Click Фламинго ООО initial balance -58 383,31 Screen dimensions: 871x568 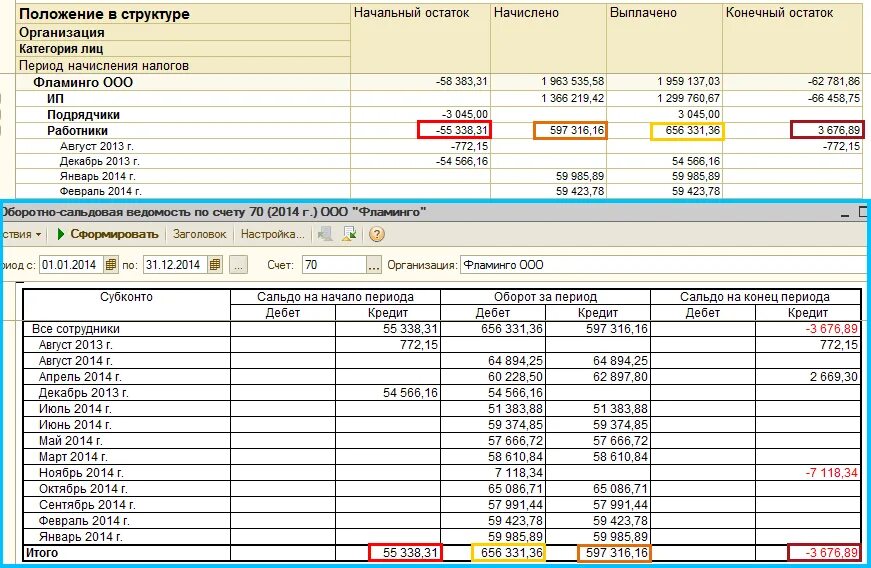pos(462,82)
